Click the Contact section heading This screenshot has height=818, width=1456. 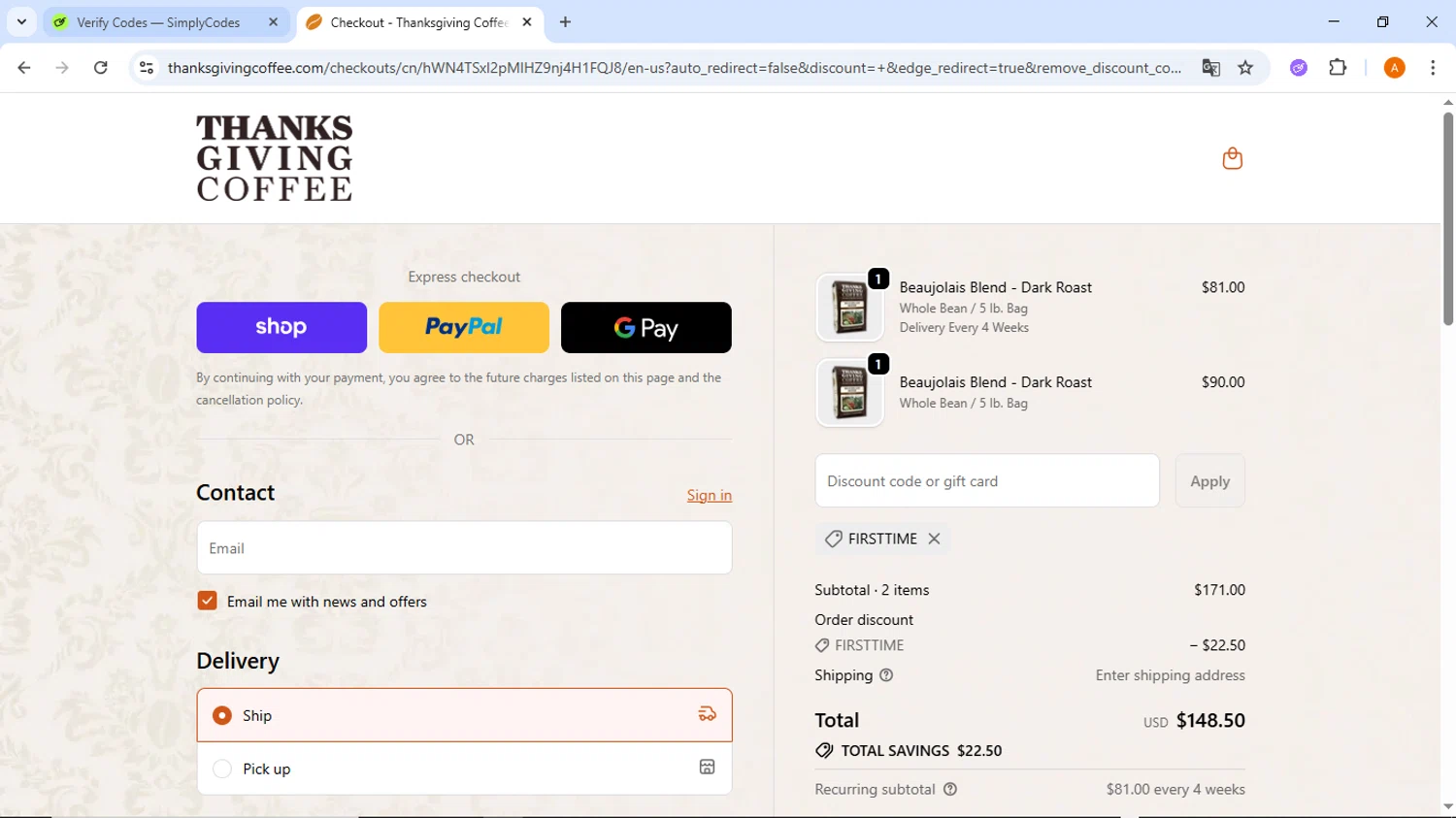point(236,493)
